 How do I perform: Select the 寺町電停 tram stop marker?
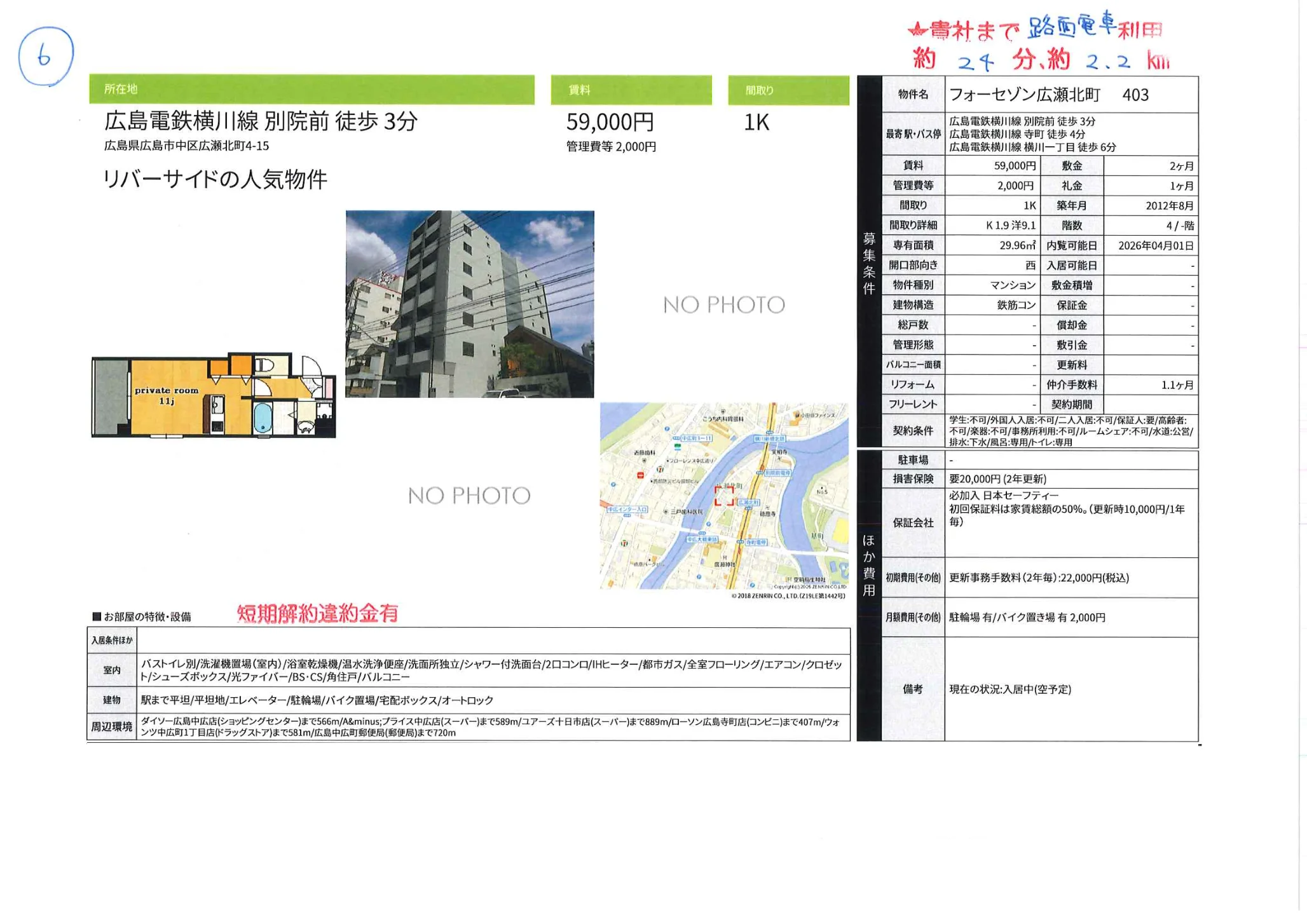(740, 542)
